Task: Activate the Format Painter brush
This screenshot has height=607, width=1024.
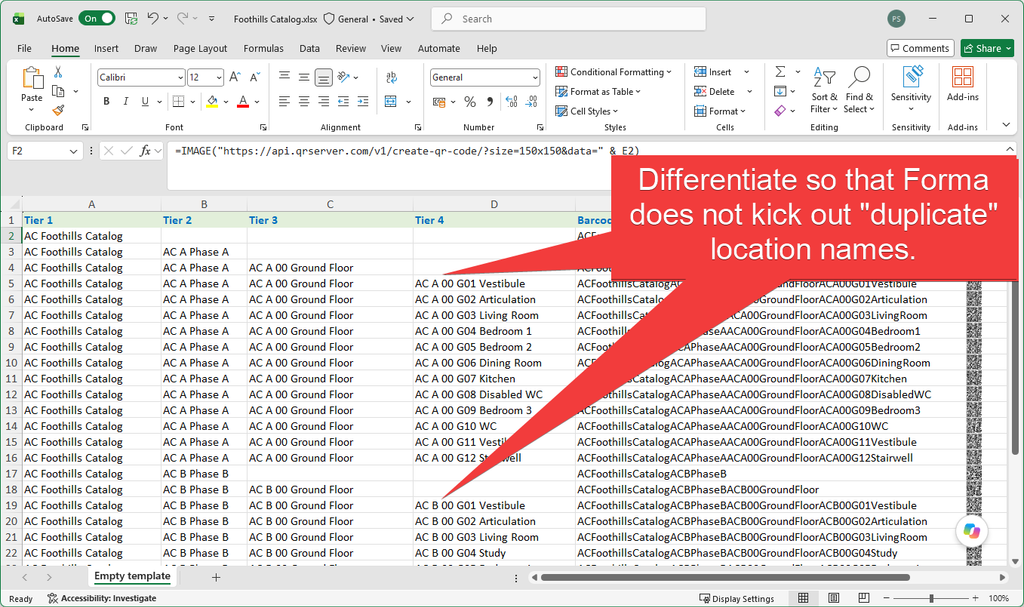Action: [x=58, y=110]
